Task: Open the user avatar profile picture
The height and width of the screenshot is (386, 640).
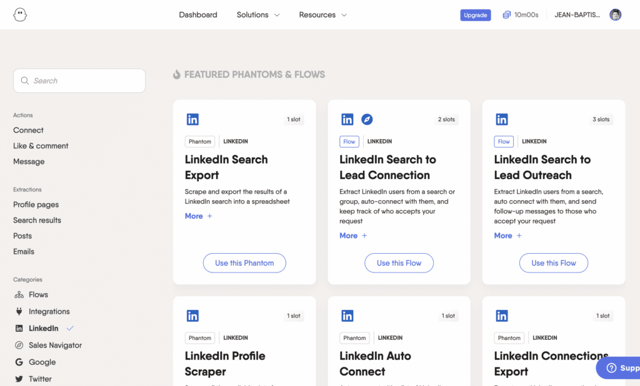Action: click(615, 15)
